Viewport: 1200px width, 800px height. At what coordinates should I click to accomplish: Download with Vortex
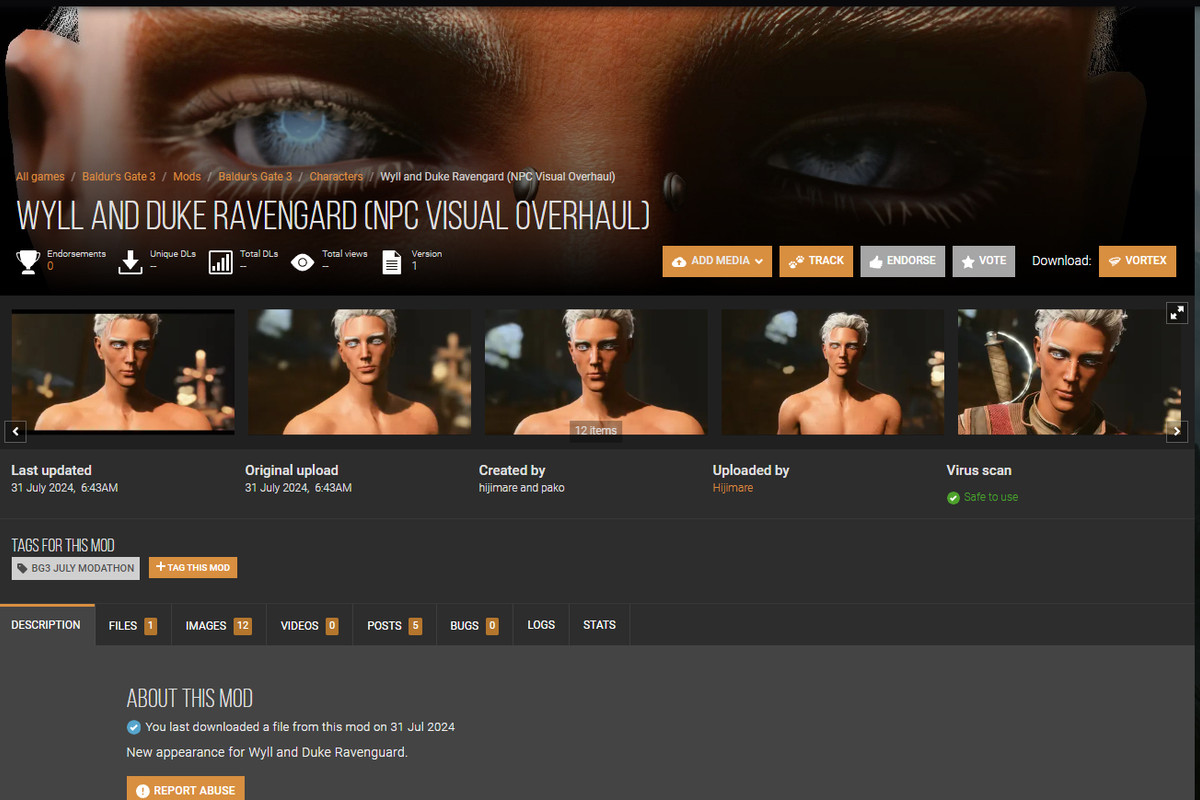[1137, 261]
